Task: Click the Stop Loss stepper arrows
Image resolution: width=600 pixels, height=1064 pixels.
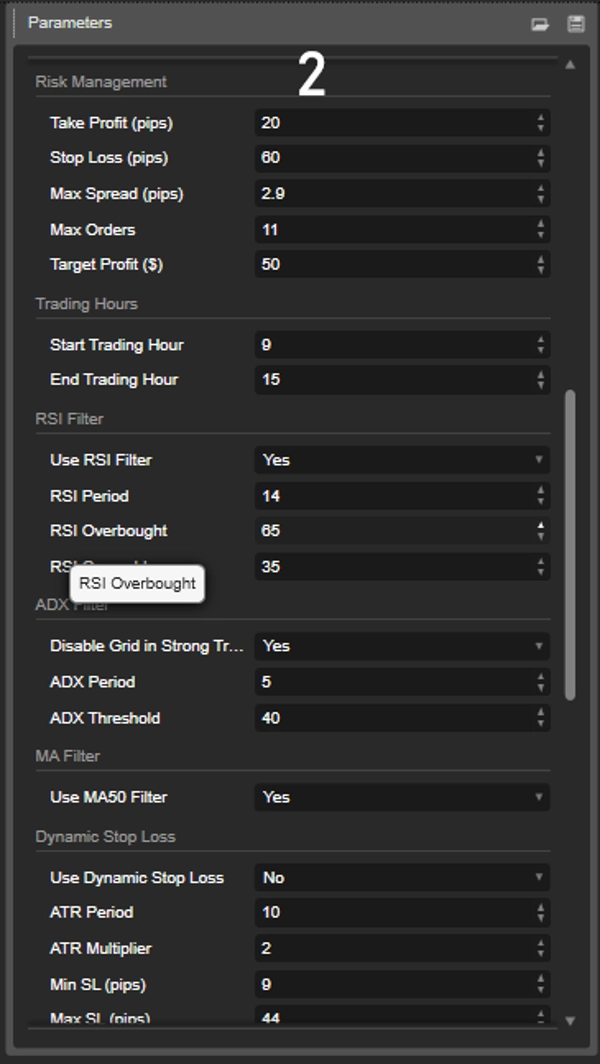Action: [541, 158]
